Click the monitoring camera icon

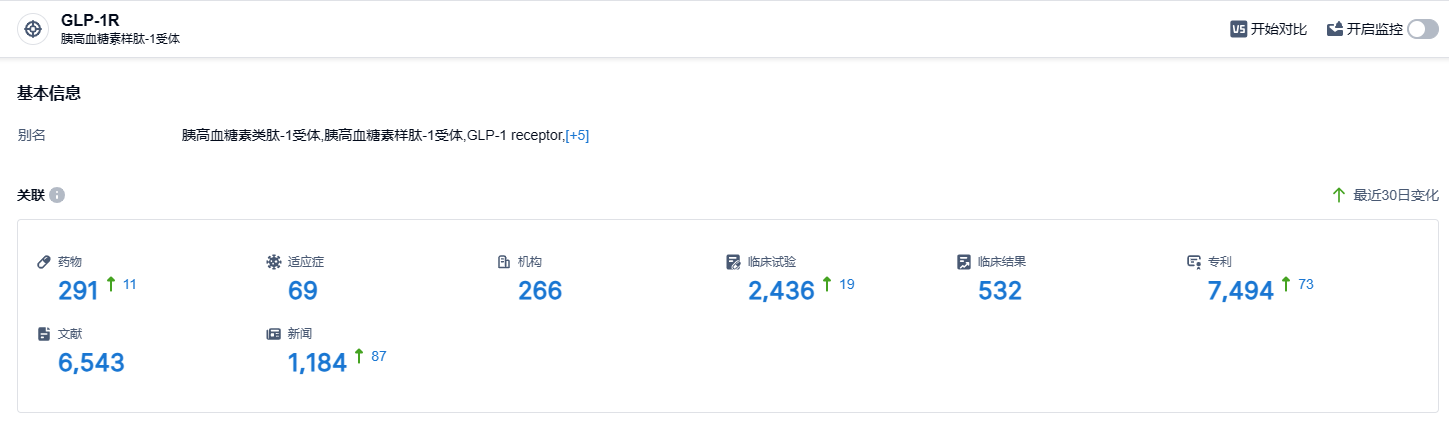(x=1334, y=30)
